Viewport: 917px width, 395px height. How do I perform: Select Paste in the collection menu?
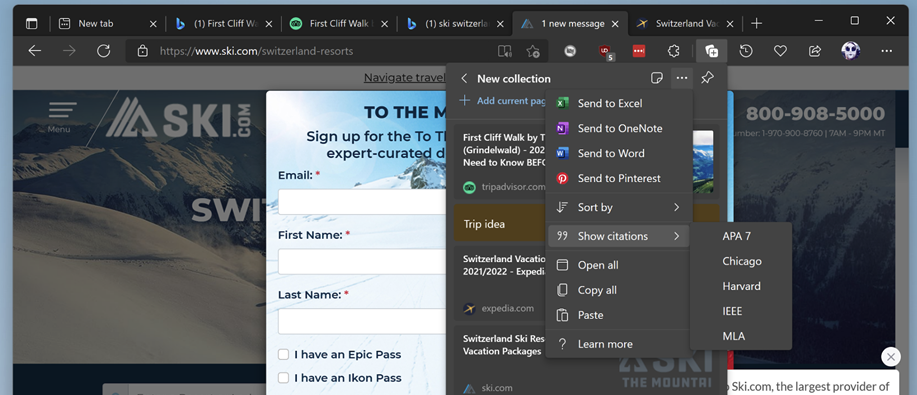(x=619, y=315)
